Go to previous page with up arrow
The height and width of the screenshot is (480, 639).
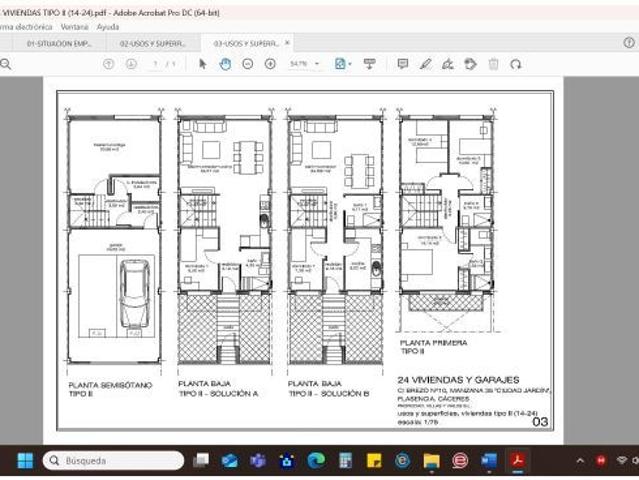pyautogui.click(x=108, y=64)
